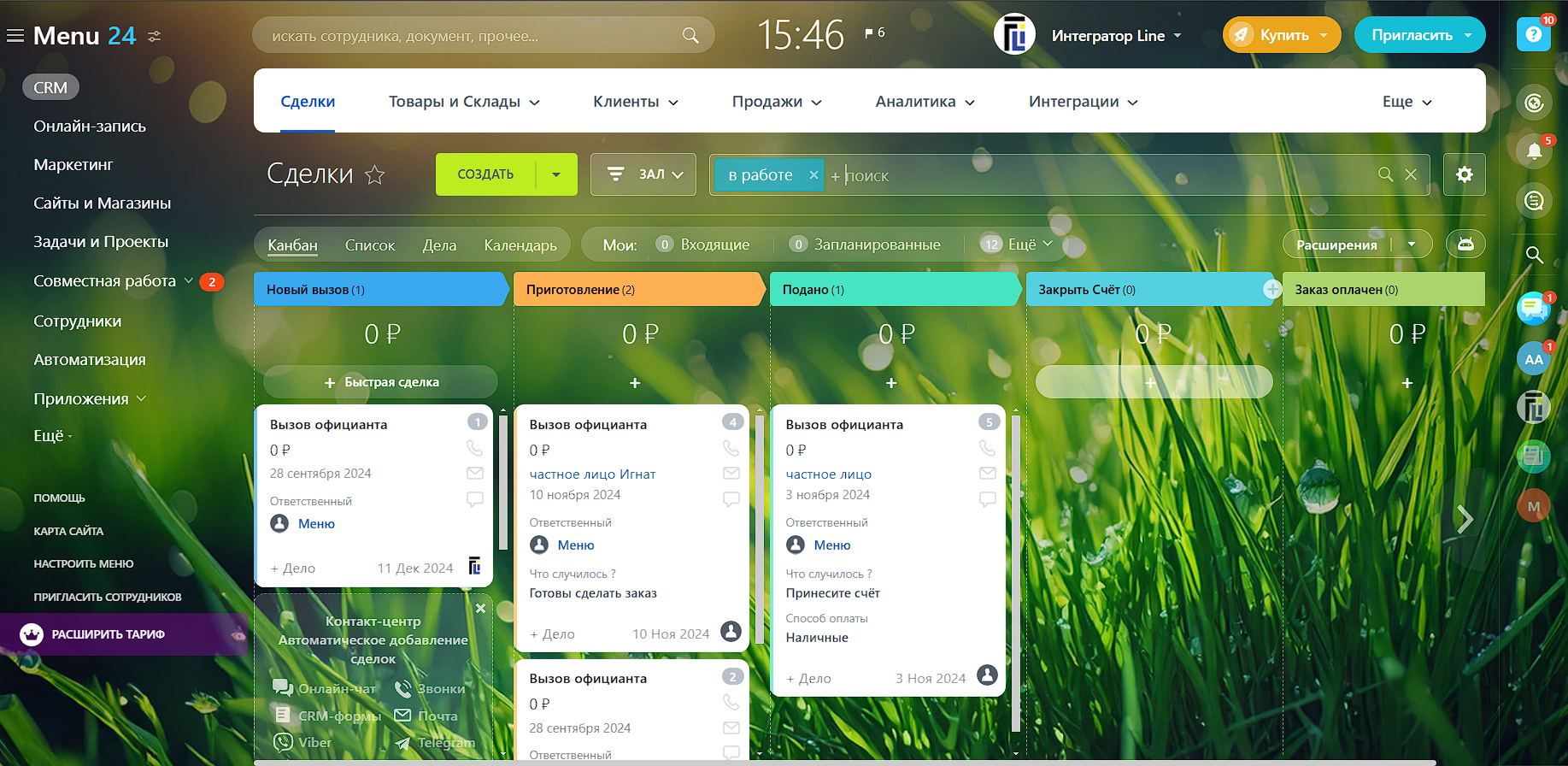
Task: Collapse the left menu via hamburger icon
Action: (x=15, y=36)
